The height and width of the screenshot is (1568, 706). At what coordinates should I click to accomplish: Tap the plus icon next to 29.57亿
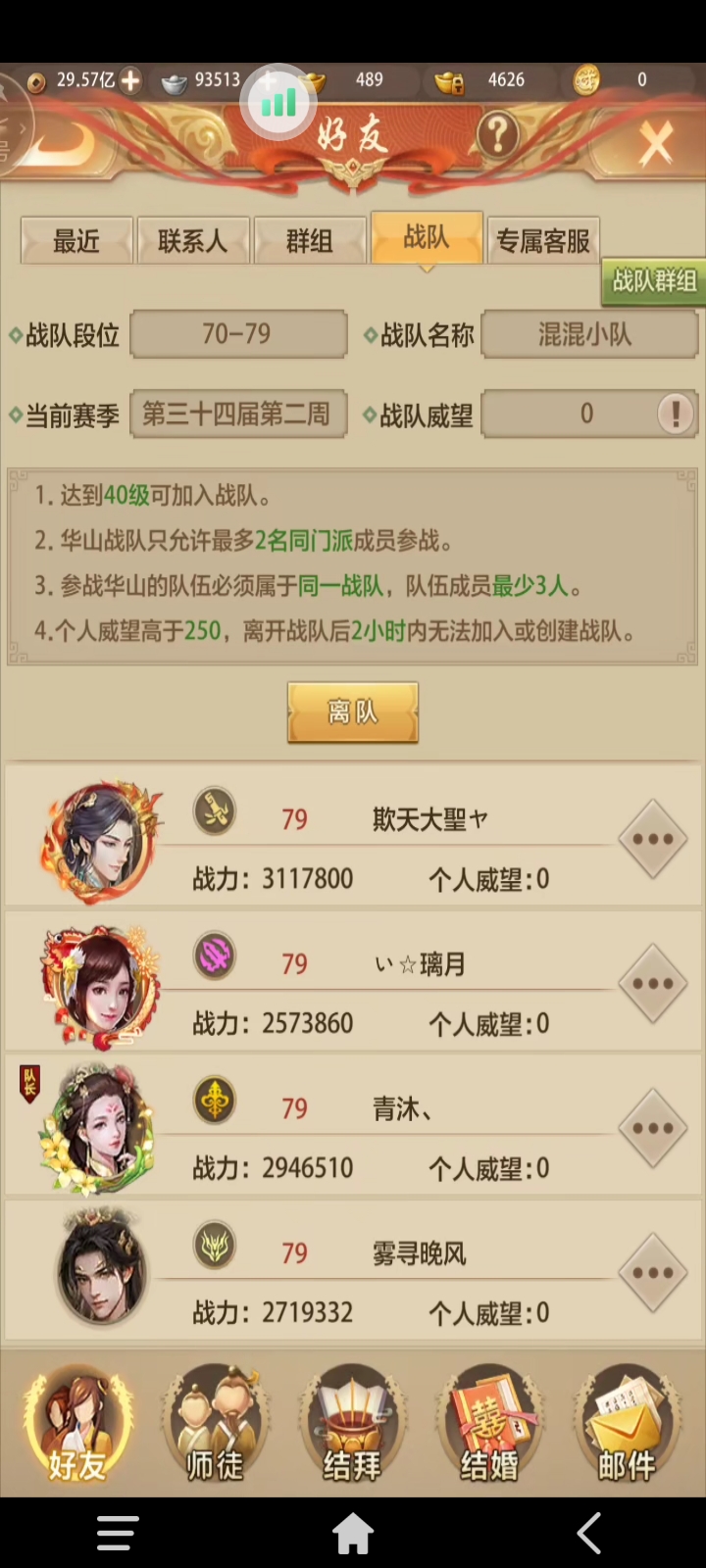point(129,80)
